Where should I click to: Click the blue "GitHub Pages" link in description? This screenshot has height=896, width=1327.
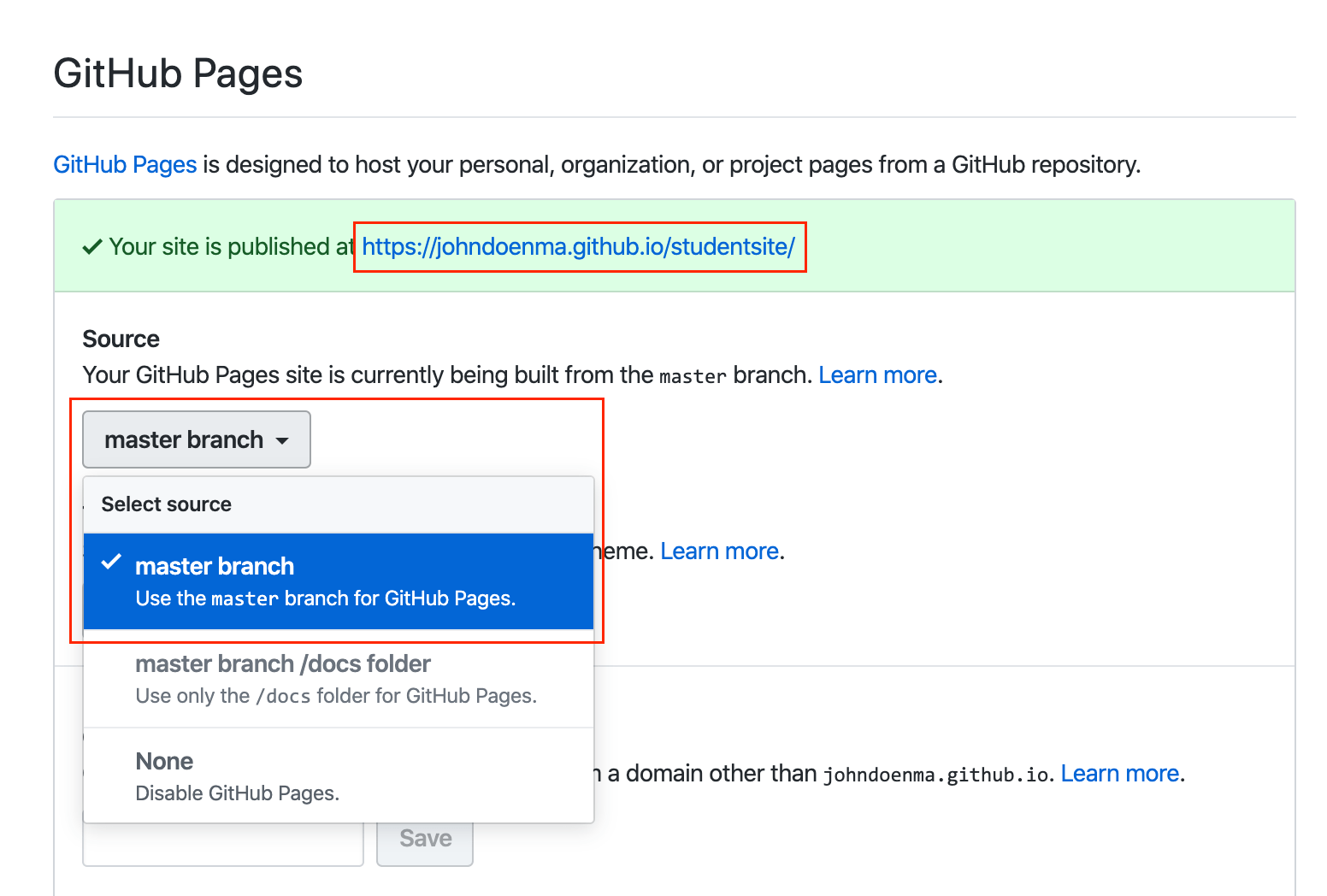125,164
